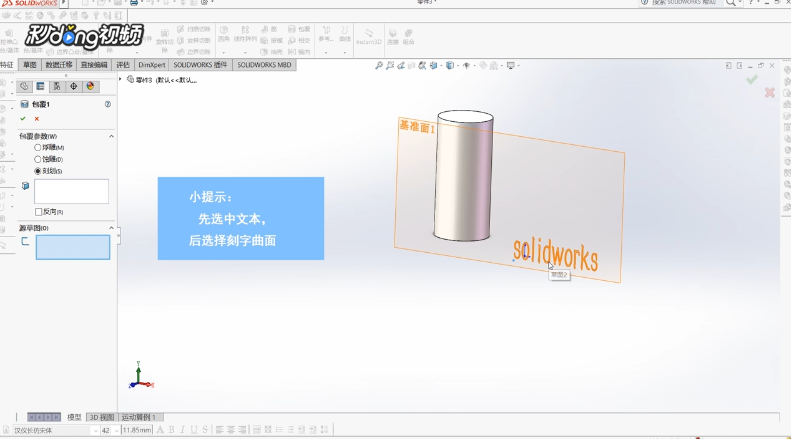Click the 参考 (Reference Geometry) ribbon icon

coord(326,34)
